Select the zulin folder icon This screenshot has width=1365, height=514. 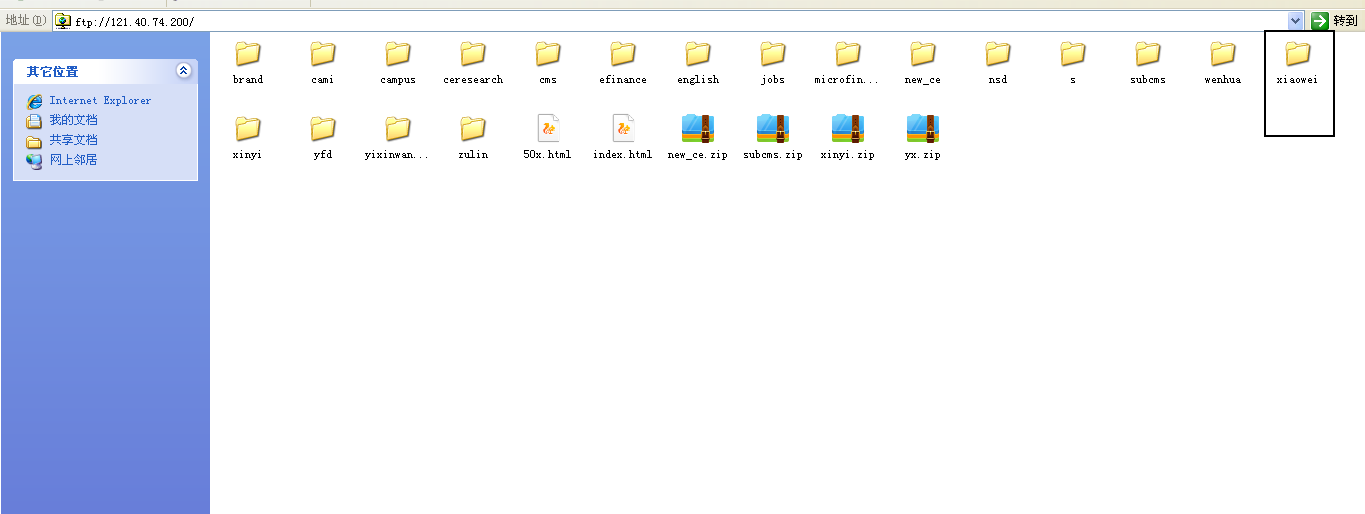coord(473,129)
